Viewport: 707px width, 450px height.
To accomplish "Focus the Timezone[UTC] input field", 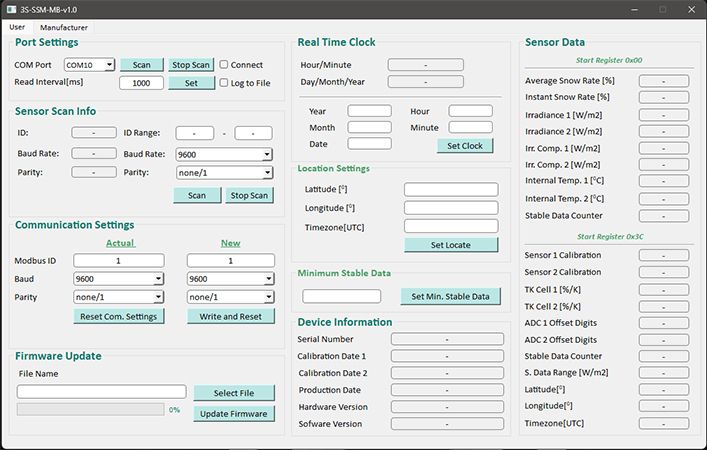I will pyautogui.click(x=451, y=226).
